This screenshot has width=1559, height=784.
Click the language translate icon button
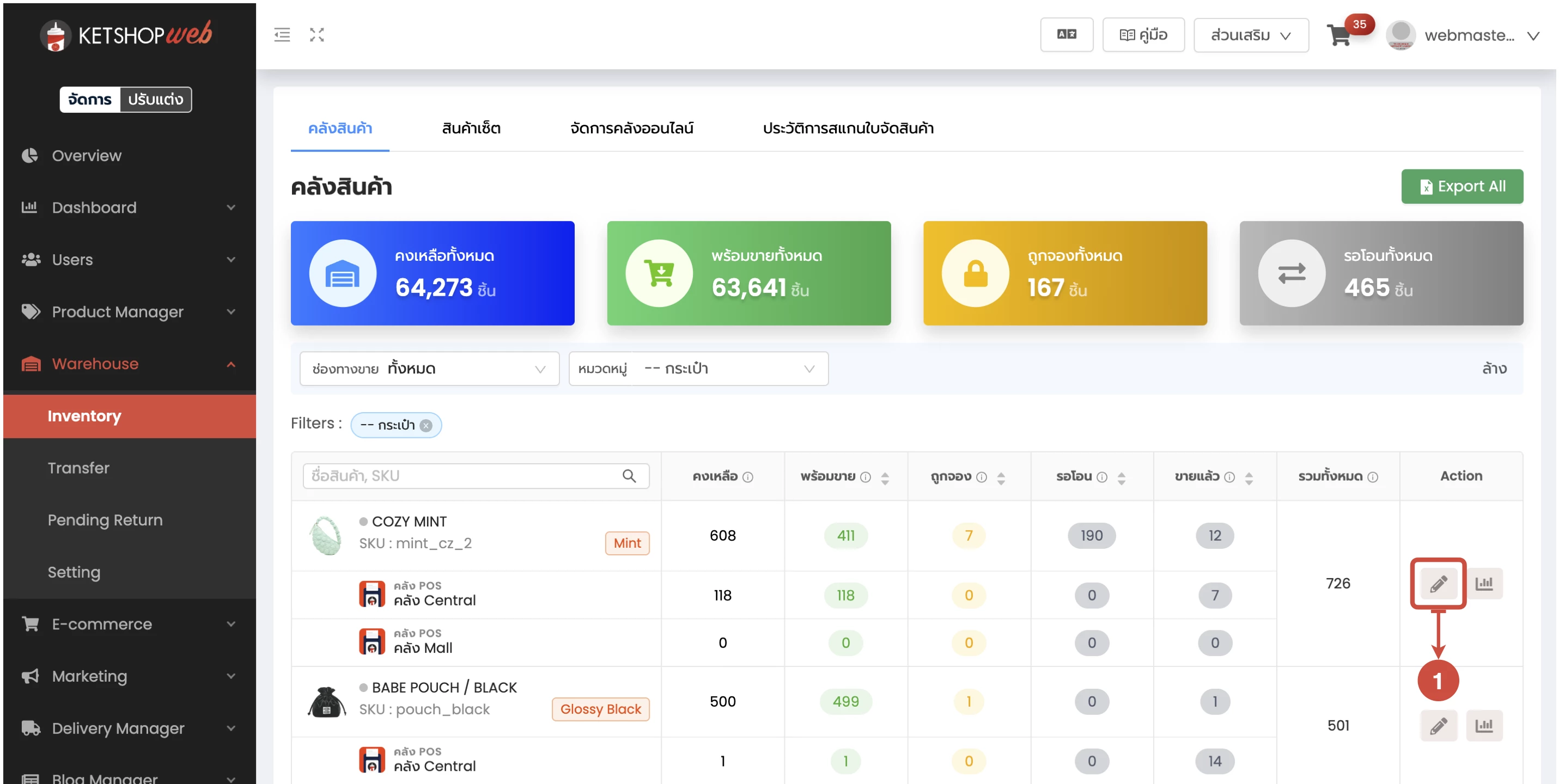coord(1066,34)
